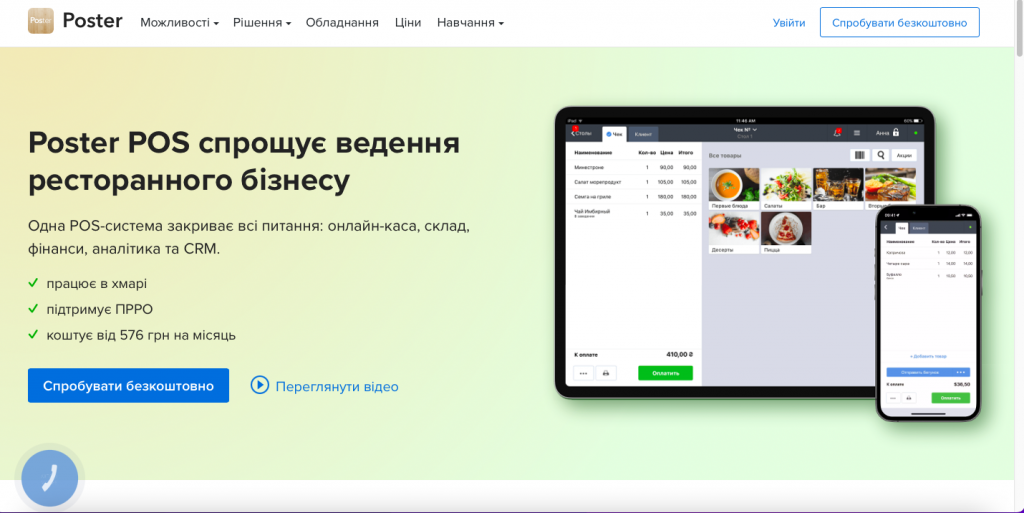Viewport: 1024px width, 513px height.
Task: Click text коштує від 576 грн на місяць
Action: (141, 335)
